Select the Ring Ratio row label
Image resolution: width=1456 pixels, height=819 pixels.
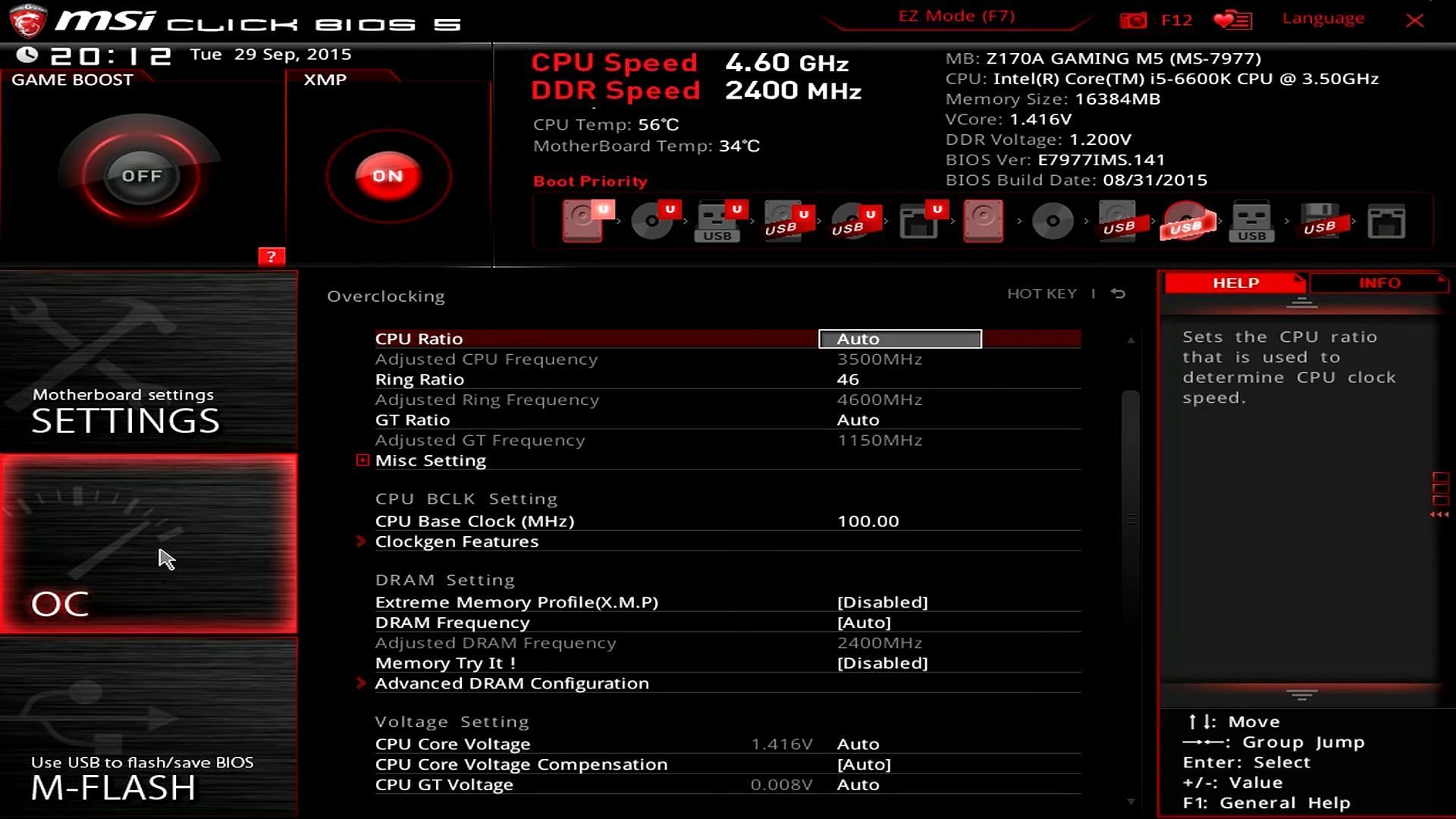point(419,379)
